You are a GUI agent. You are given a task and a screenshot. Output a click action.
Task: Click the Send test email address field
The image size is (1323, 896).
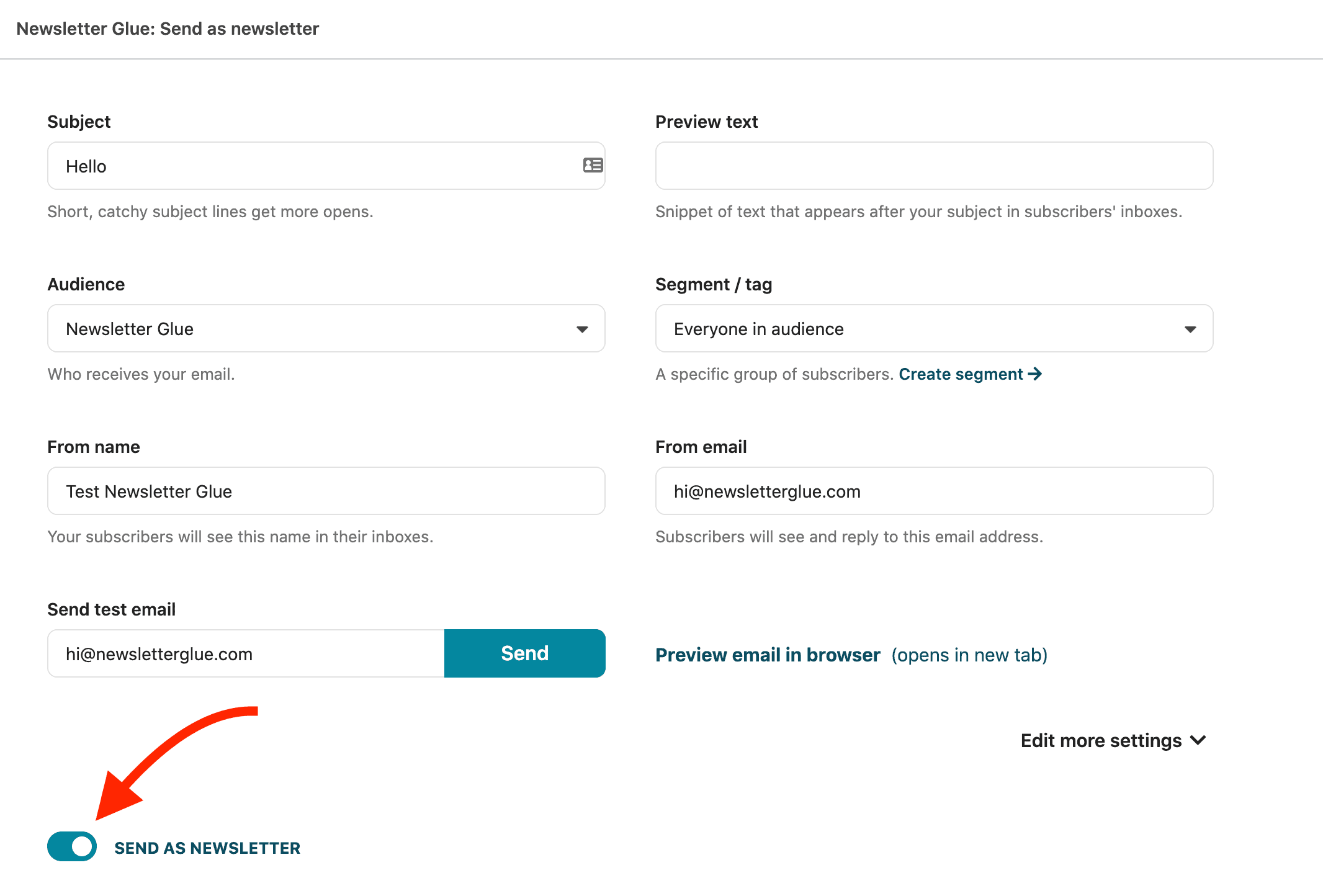pos(246,653)
